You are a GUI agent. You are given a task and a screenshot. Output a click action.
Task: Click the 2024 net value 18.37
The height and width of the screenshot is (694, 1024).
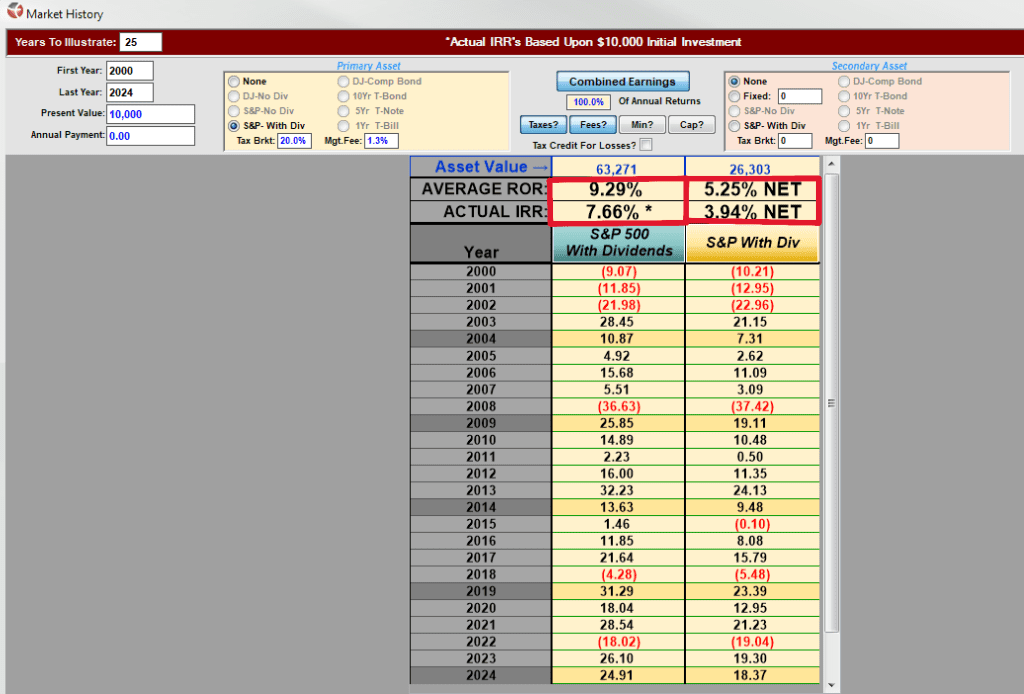point(752,676)
